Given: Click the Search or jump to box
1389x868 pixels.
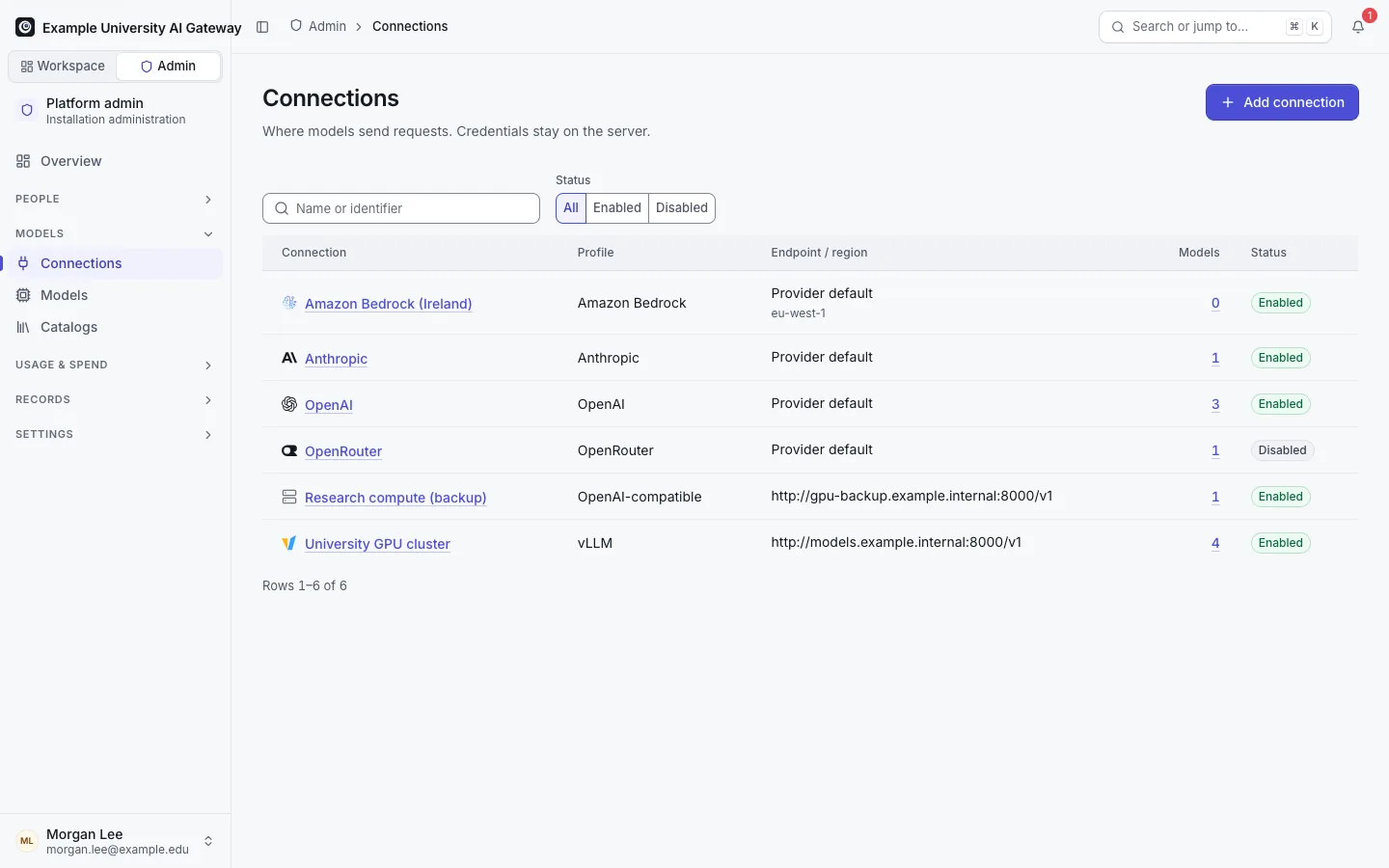Looking at the screenshot, I should click(x=1215, y=27).
